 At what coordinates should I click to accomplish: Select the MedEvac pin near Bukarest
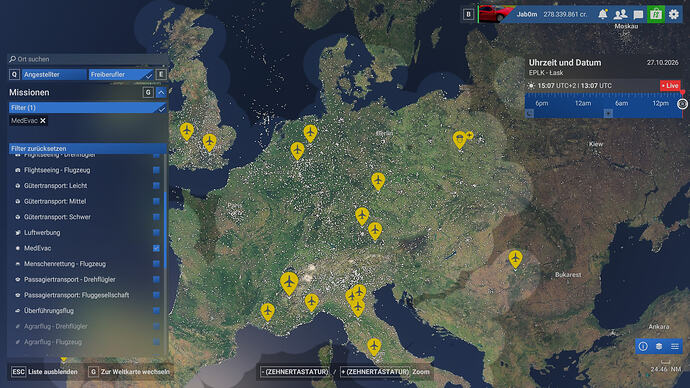(515, 259)
